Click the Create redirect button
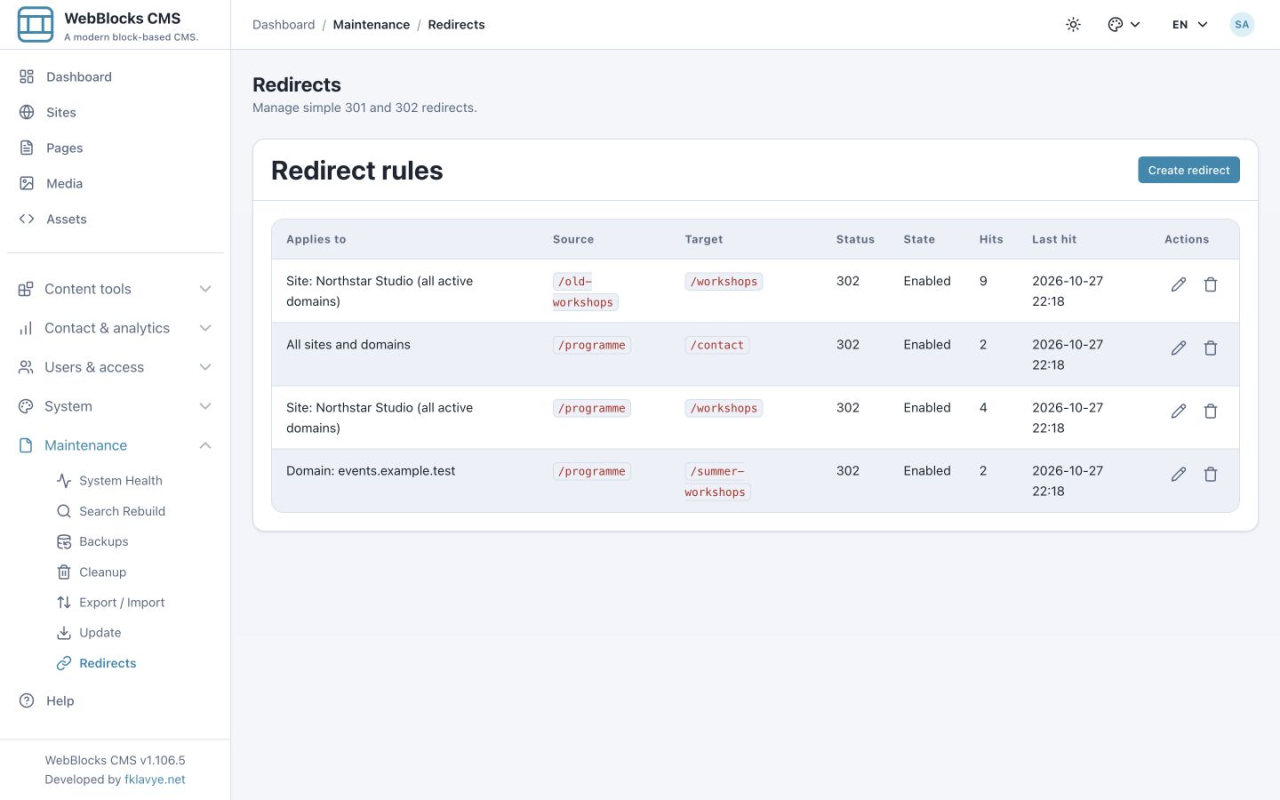1280x800 pixels. pos(1189,170)
